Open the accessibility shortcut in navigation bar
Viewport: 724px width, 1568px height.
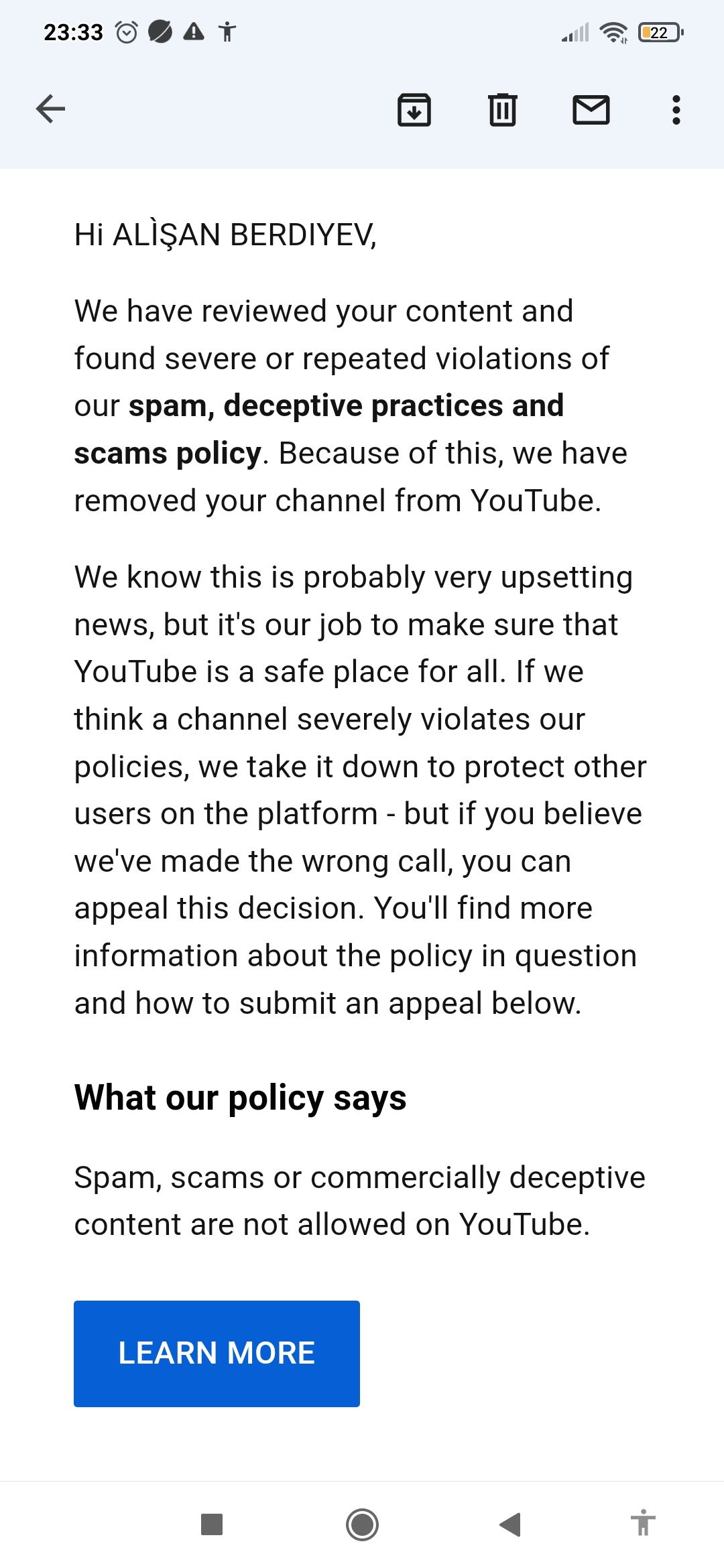click(643, 1522)
